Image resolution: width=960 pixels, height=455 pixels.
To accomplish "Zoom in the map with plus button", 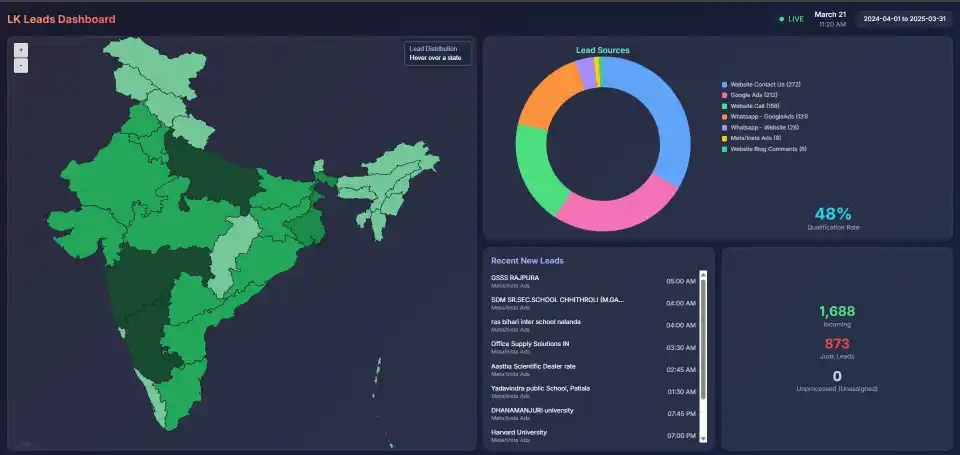I will [x=21, y=50].
